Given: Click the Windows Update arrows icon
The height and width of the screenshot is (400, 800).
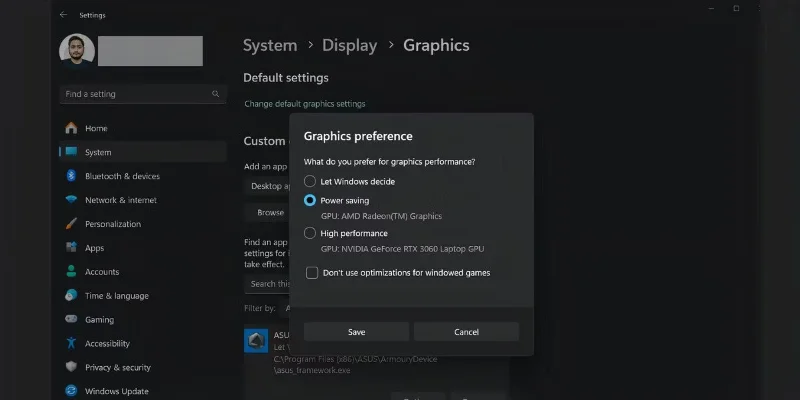Looking at the screenshot, I should point(71,391).
